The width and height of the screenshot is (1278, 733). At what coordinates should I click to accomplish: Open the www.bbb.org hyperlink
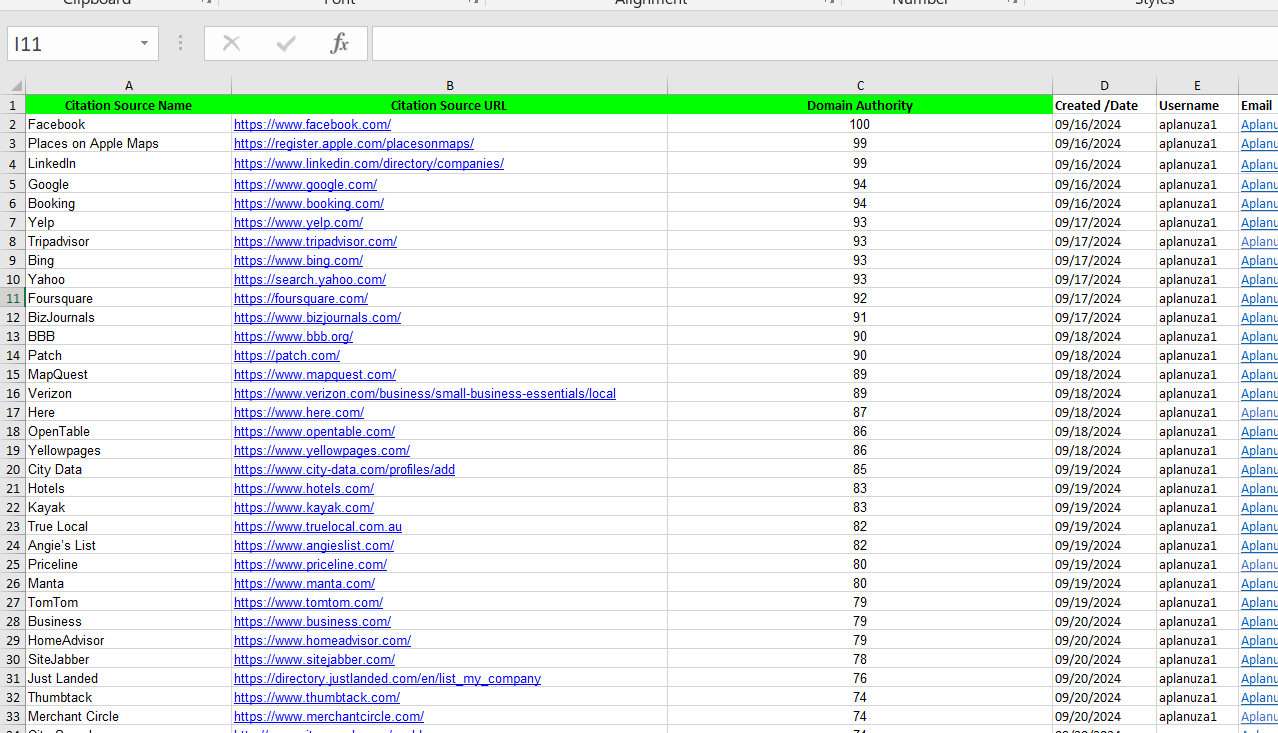tap(293, 337)
